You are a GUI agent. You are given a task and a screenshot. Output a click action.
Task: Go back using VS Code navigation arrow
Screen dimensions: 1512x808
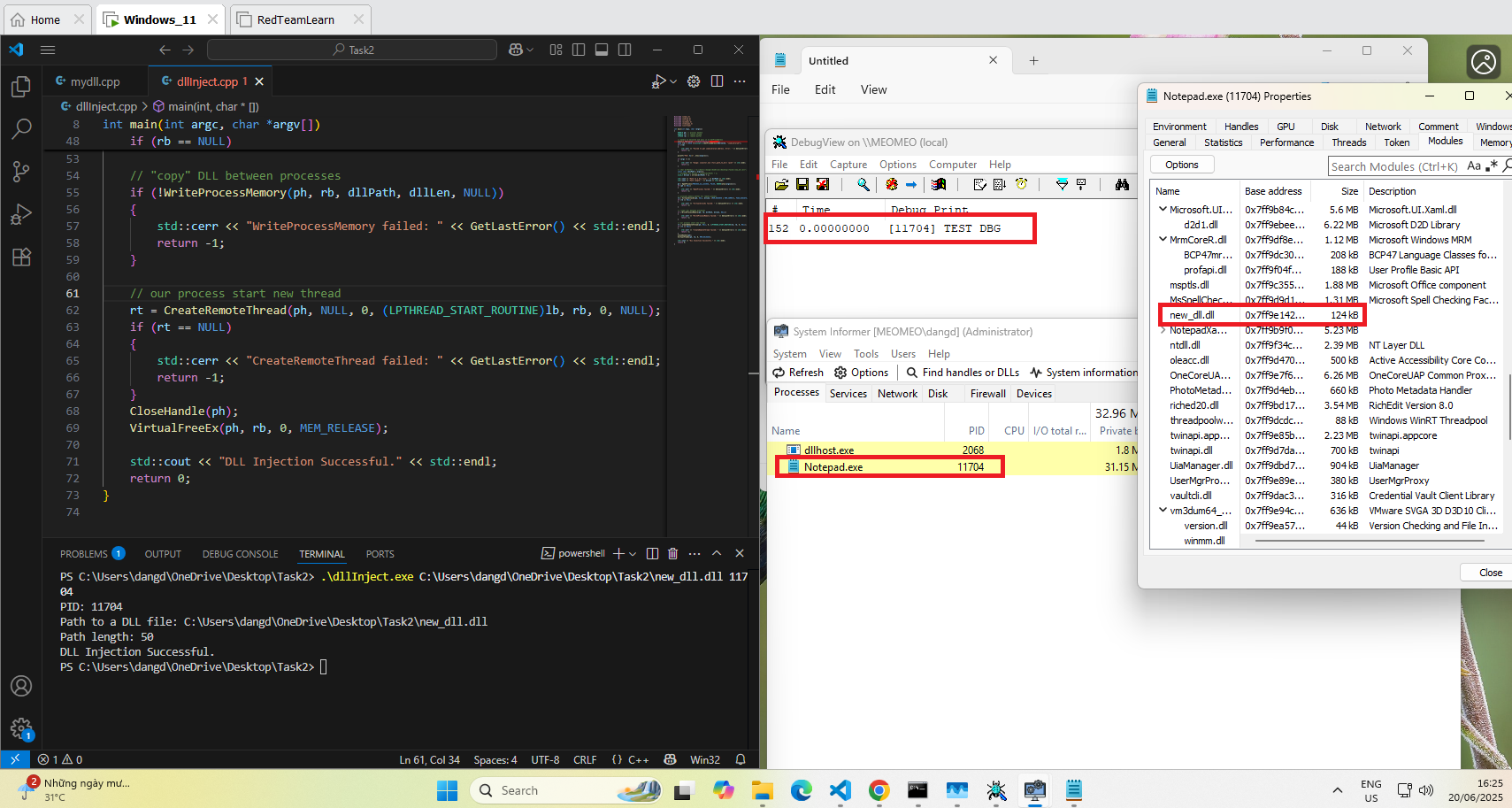tap(165, 50)
